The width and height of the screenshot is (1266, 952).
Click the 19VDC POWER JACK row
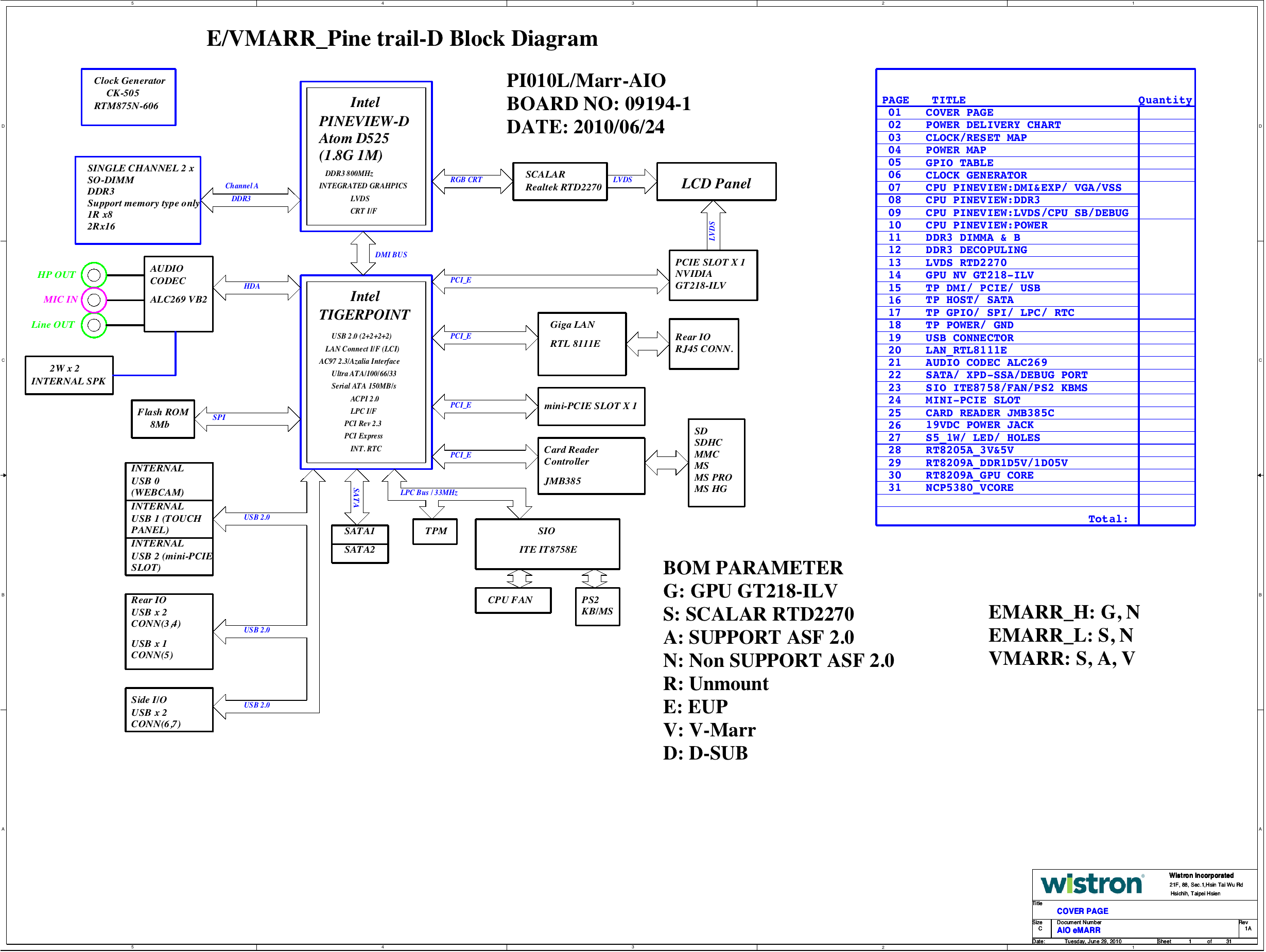(1035, 425)
